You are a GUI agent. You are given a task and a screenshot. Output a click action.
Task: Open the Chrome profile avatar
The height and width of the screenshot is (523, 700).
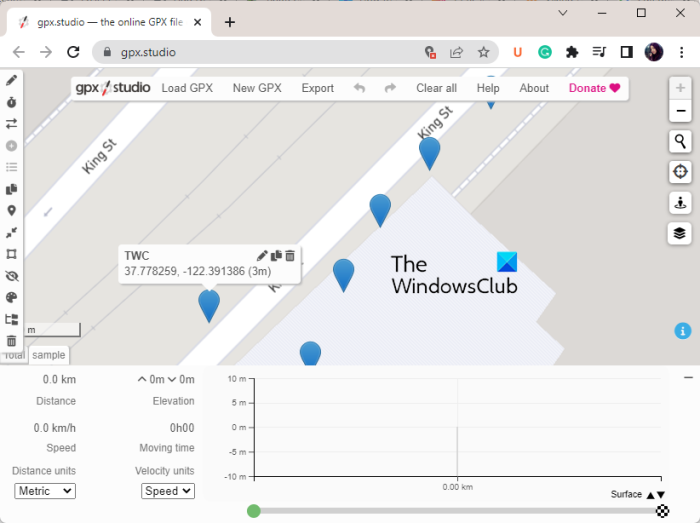tap(654, 52)
